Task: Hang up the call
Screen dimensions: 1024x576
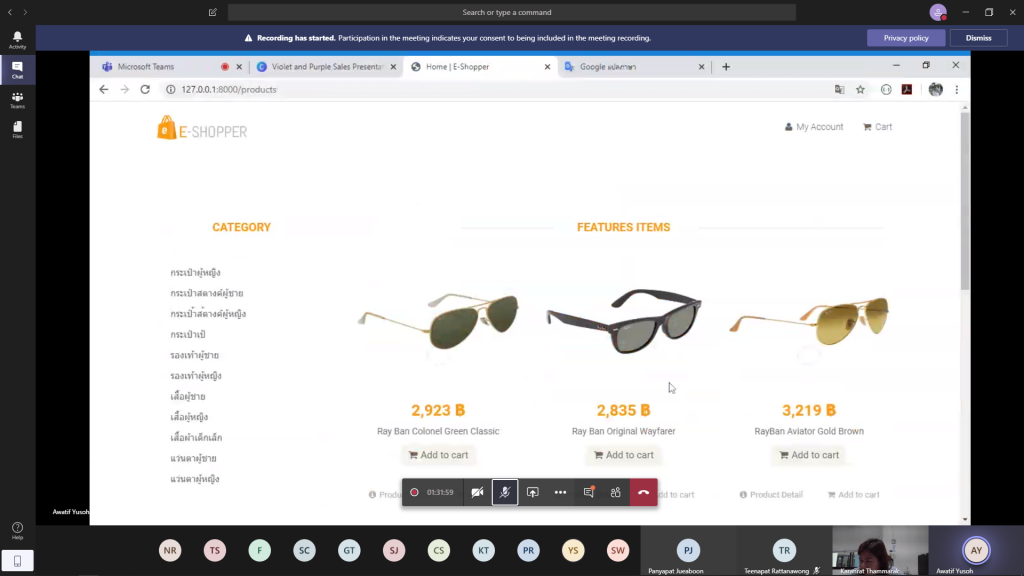Action: (x=643, y=492)
